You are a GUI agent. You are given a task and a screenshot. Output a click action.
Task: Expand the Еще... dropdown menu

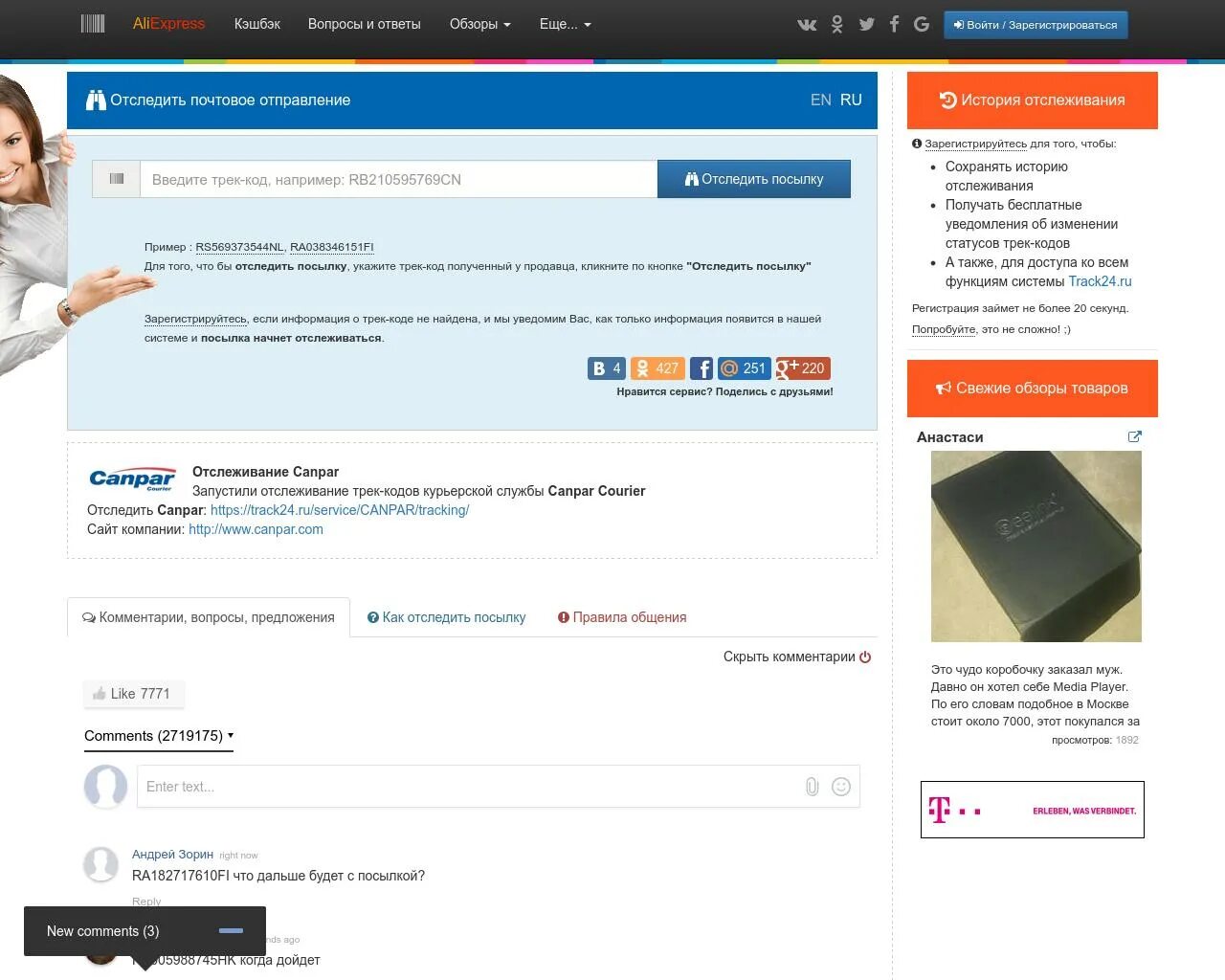(x=566, y=24)
